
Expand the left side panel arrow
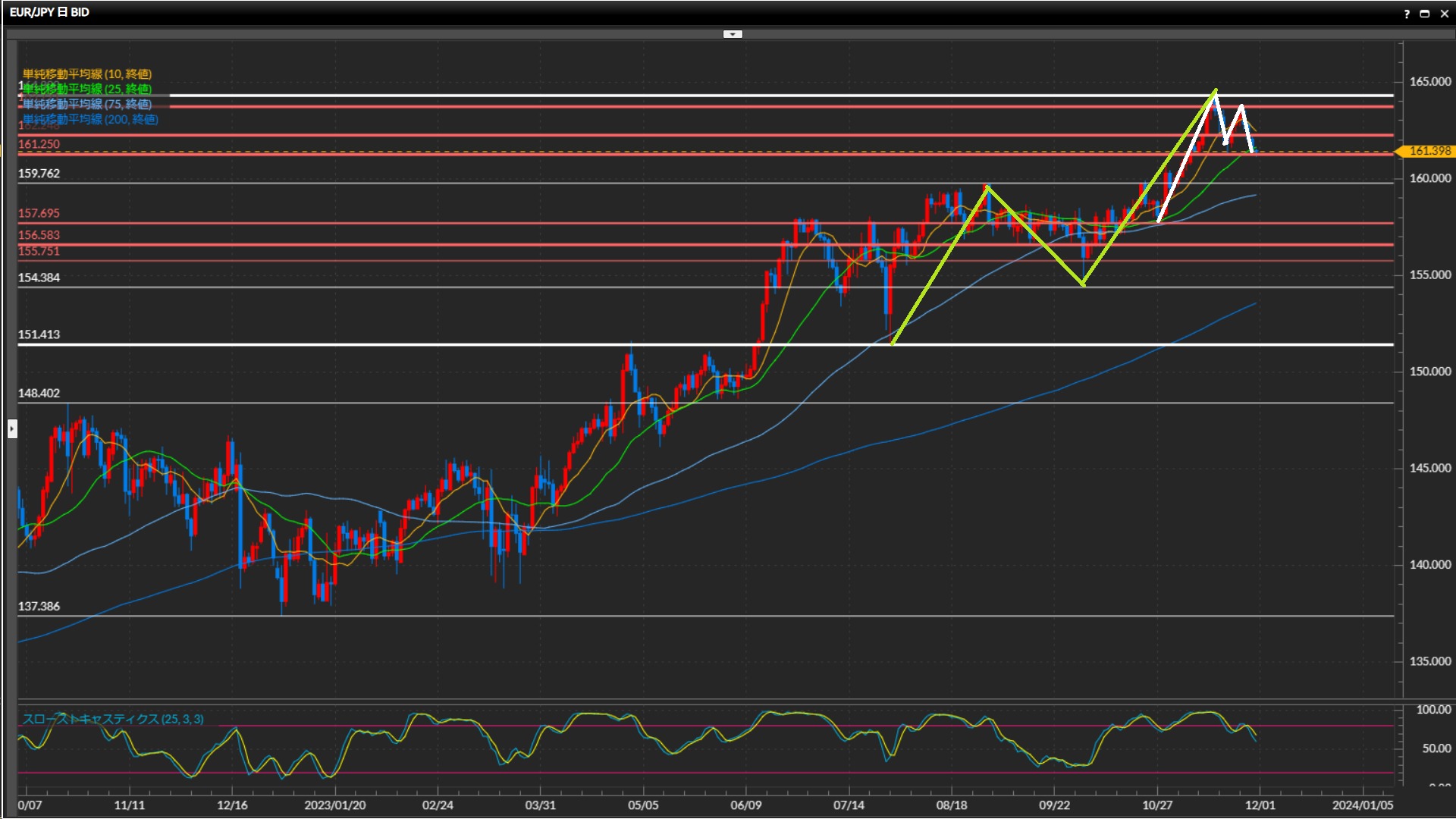[11, 429]
